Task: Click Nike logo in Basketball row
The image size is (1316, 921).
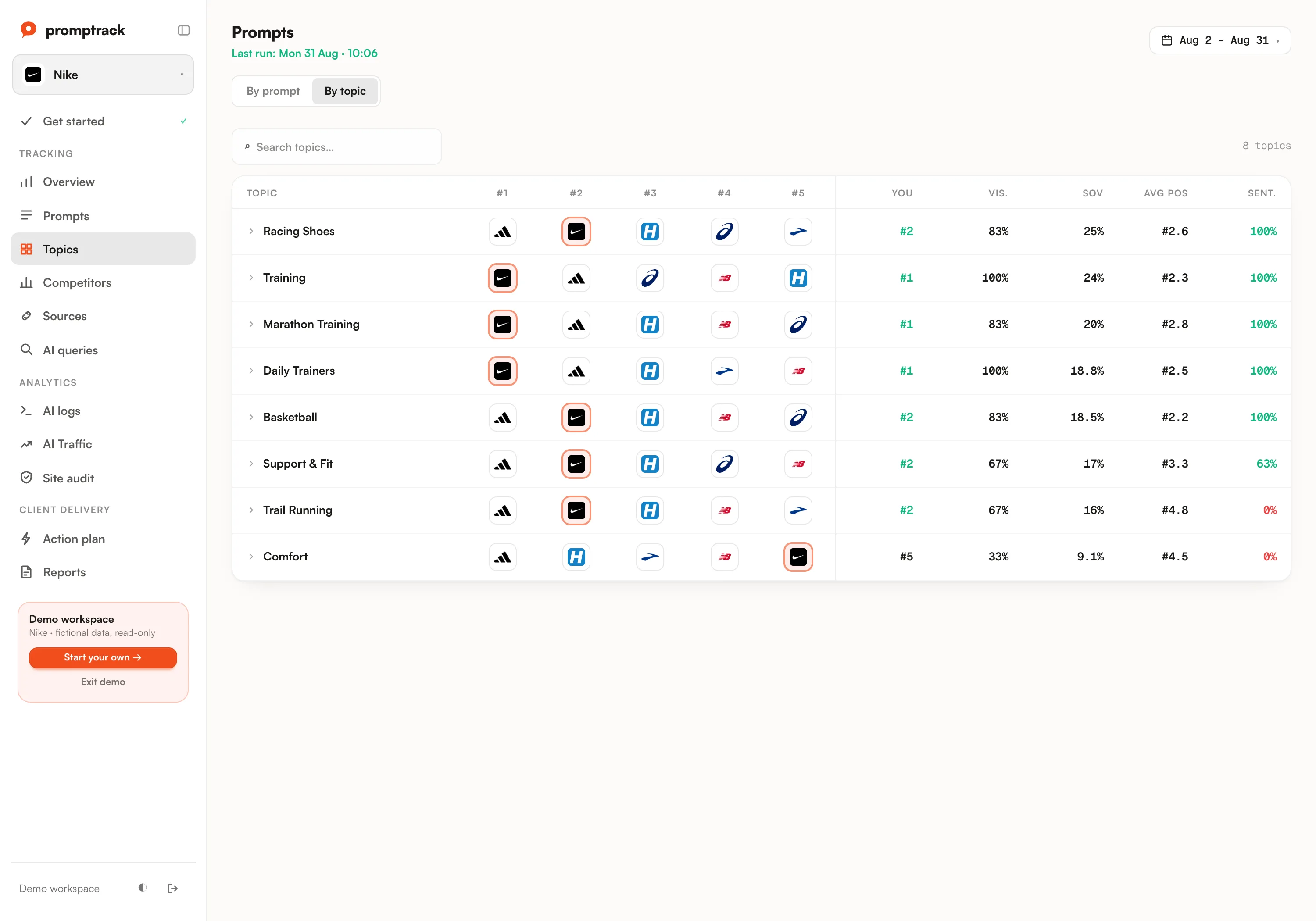Action: click(576, 417)
